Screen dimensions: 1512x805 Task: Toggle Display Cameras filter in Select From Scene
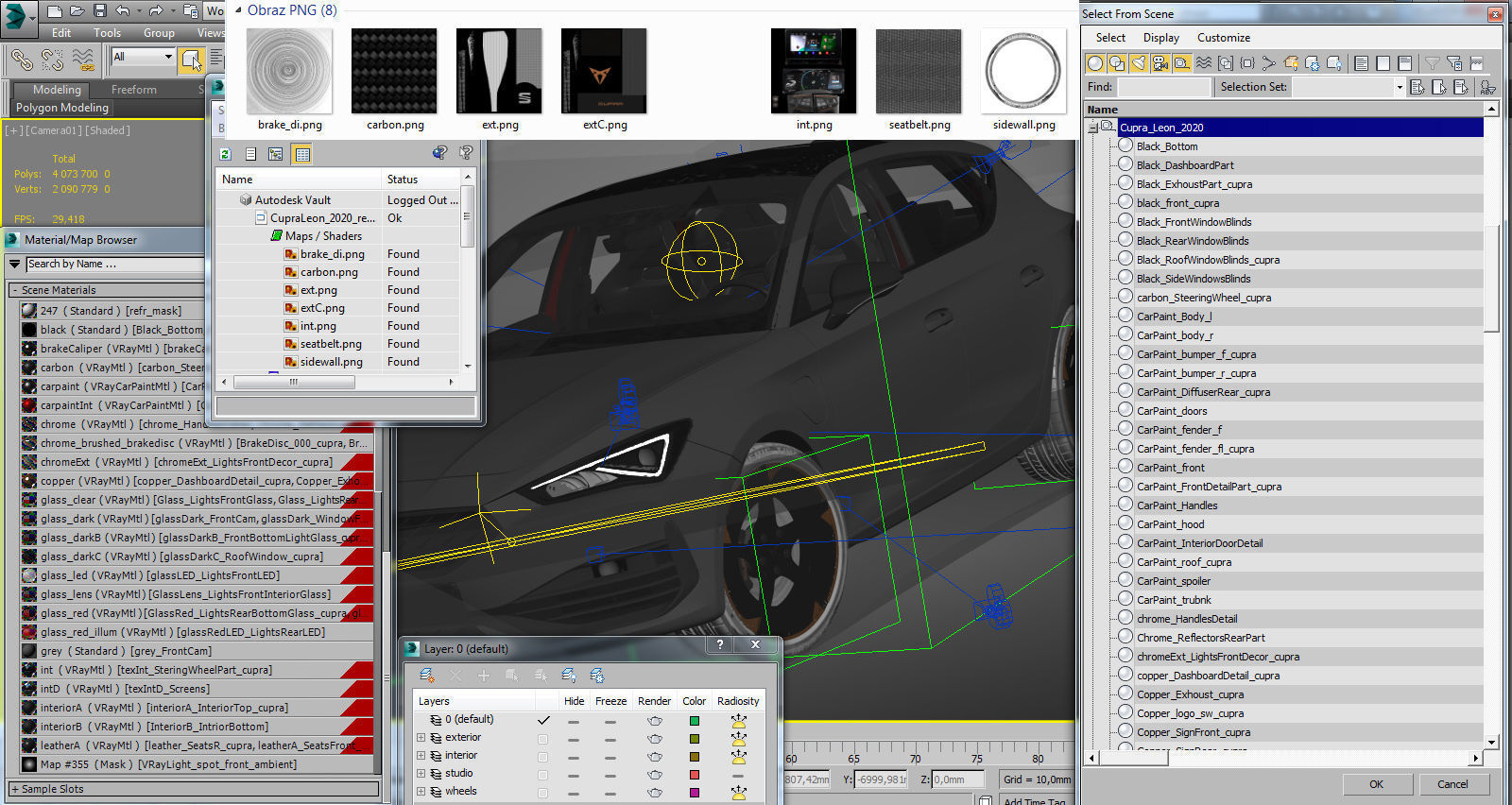click(x=1160, y=63)
